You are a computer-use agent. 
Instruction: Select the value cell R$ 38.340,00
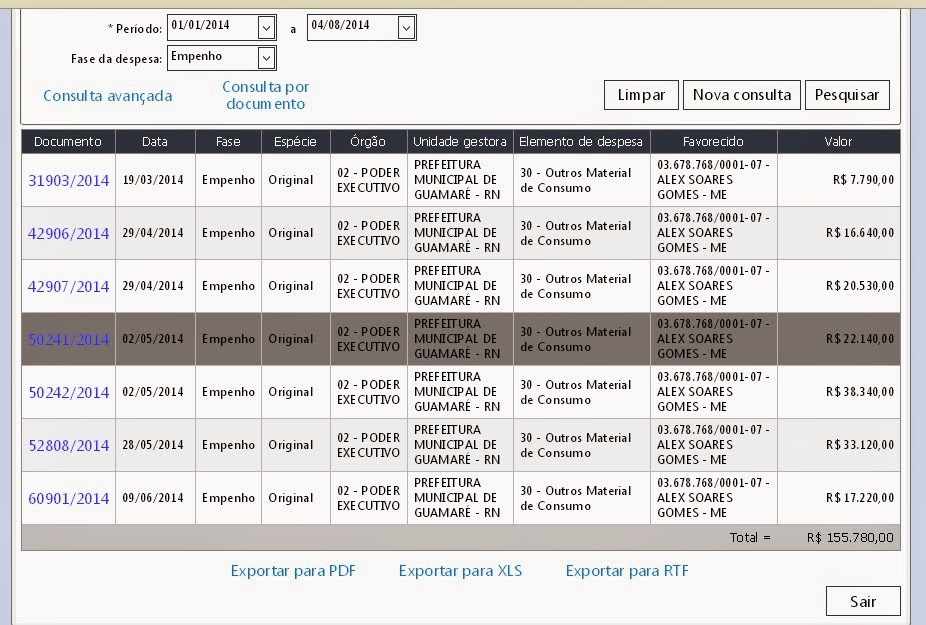click(x=839, y=392)
